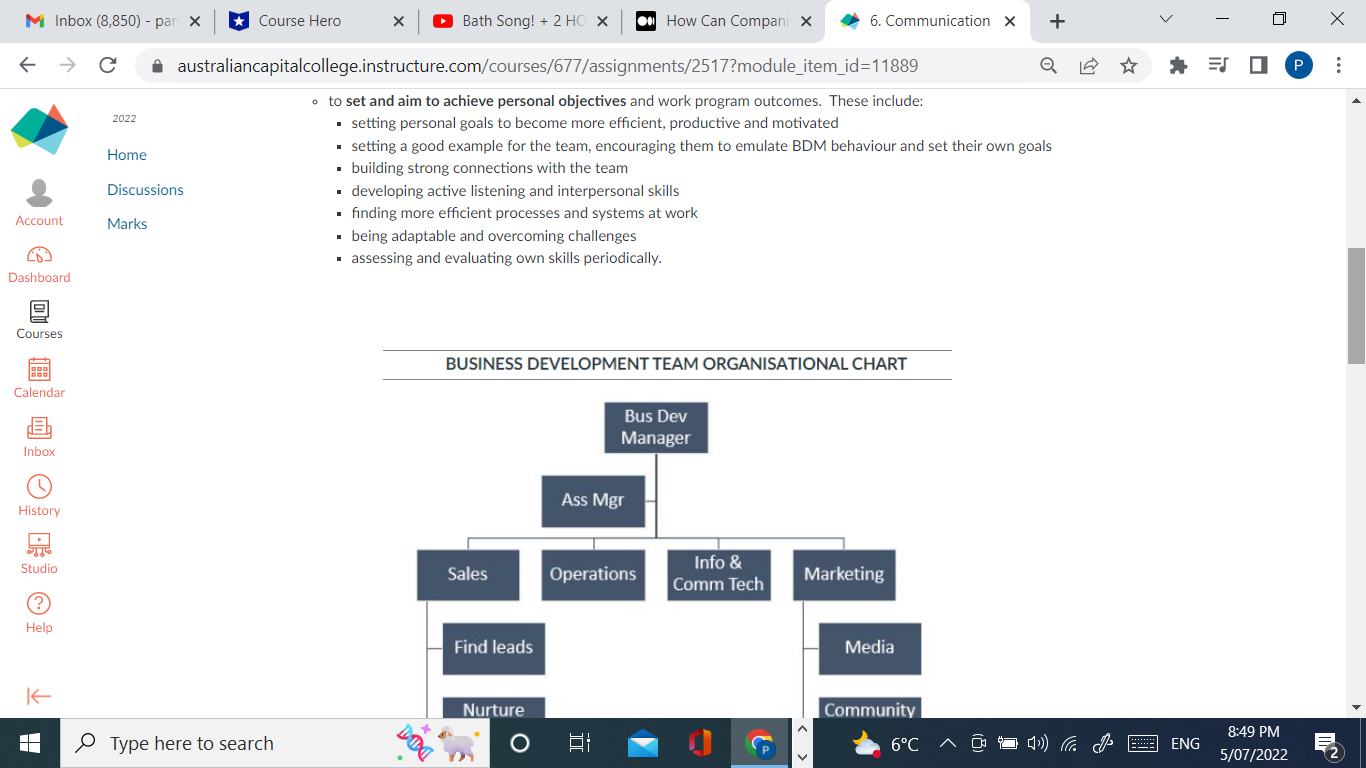This screenshot has width=1366, height=768.
Task: Collapse the global navigation with the arrow
Action: [39, 696]
